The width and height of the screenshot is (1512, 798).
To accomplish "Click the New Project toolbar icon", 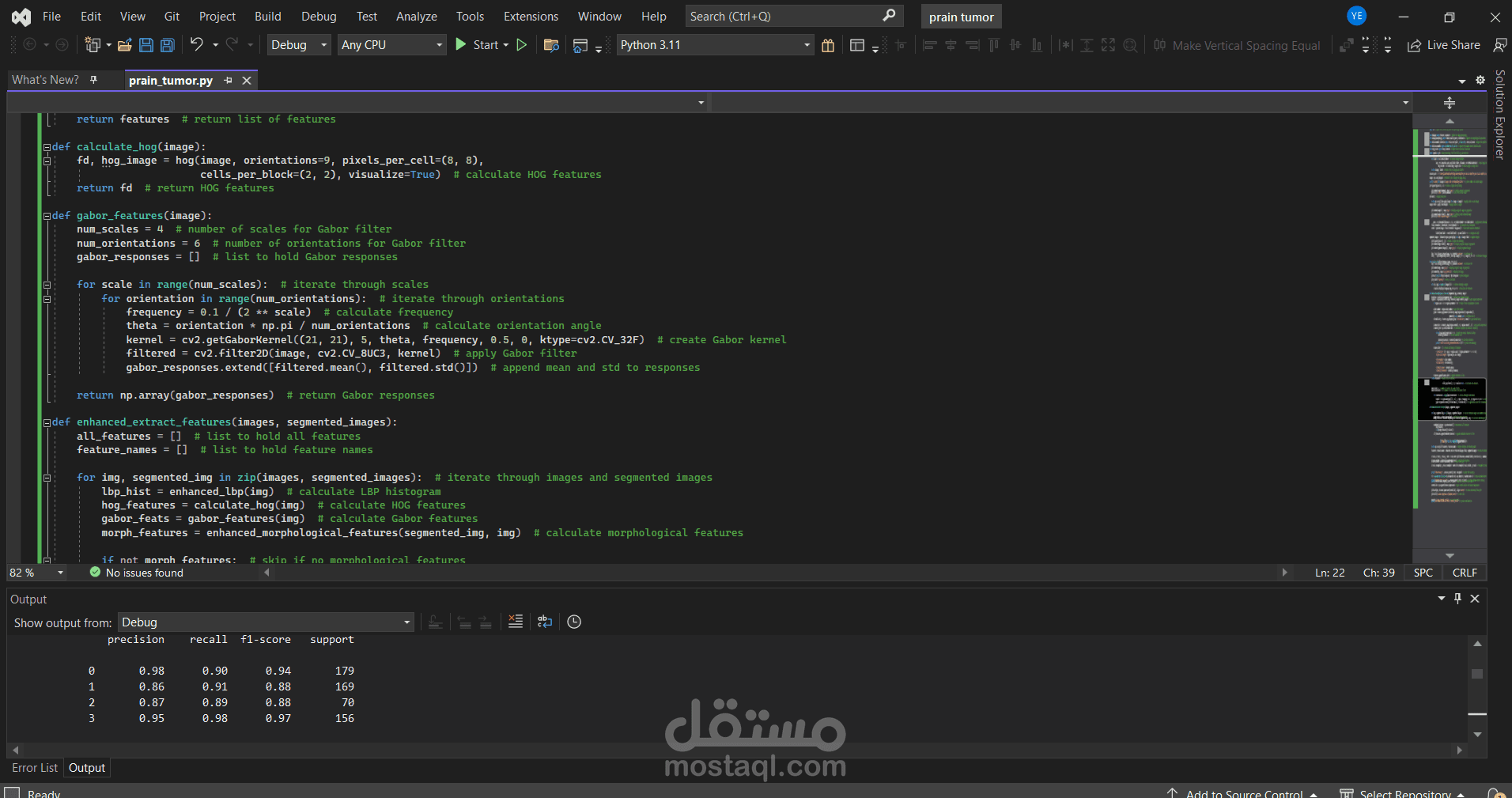I will coord(93,45).
